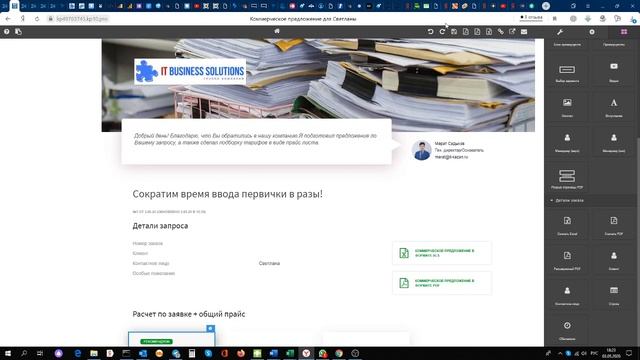Image resolution: width=640 pixels, height=360 pixels.
Task: Open the reviews link in browser bar
Action: [x=531, y=18]
